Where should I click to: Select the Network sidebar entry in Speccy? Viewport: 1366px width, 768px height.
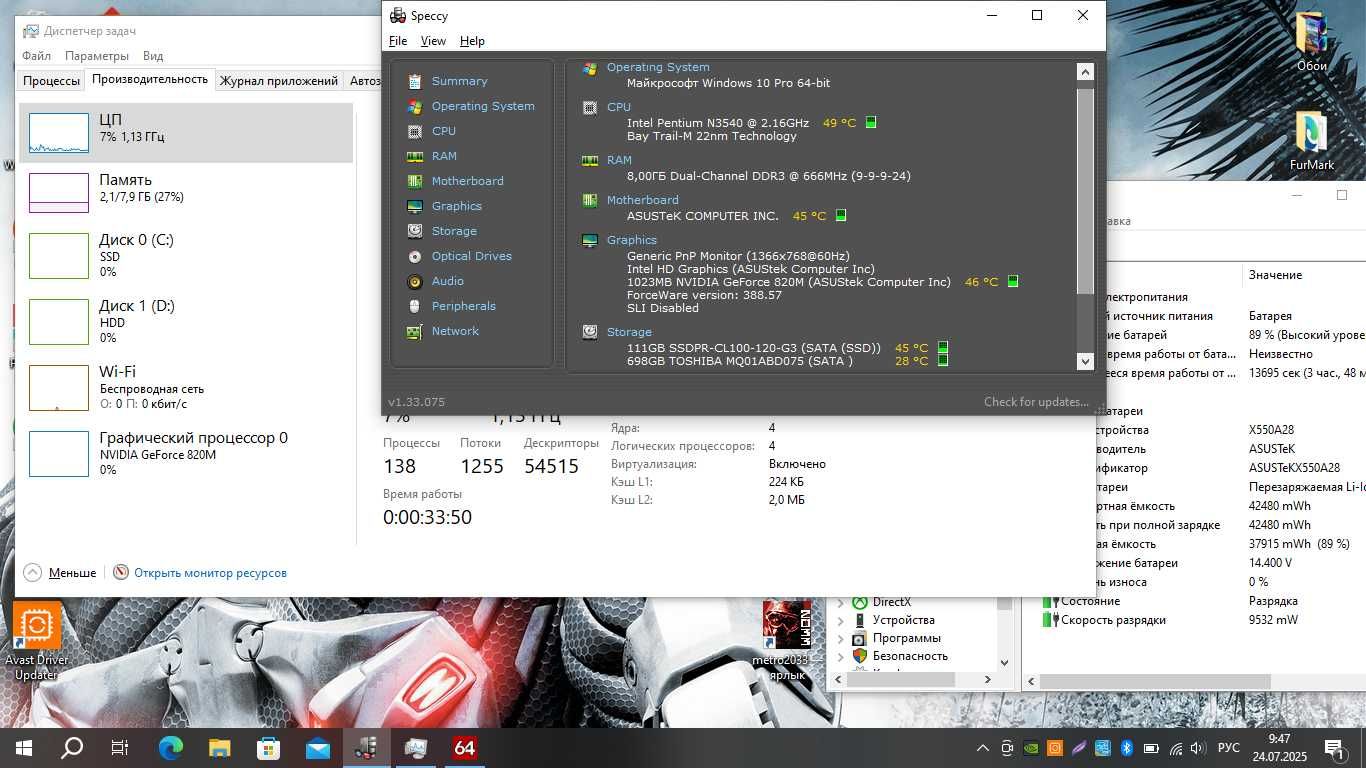[x=455, y=331]
